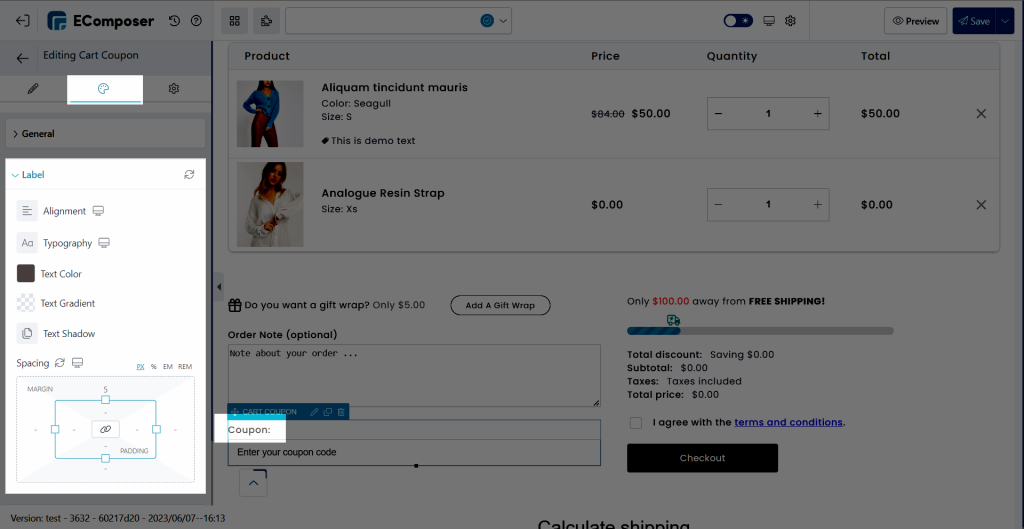Open the Text Color swatch
The height and width of the screenshot is (529, 1024).
pyautogui.click(x=25, y=273)
